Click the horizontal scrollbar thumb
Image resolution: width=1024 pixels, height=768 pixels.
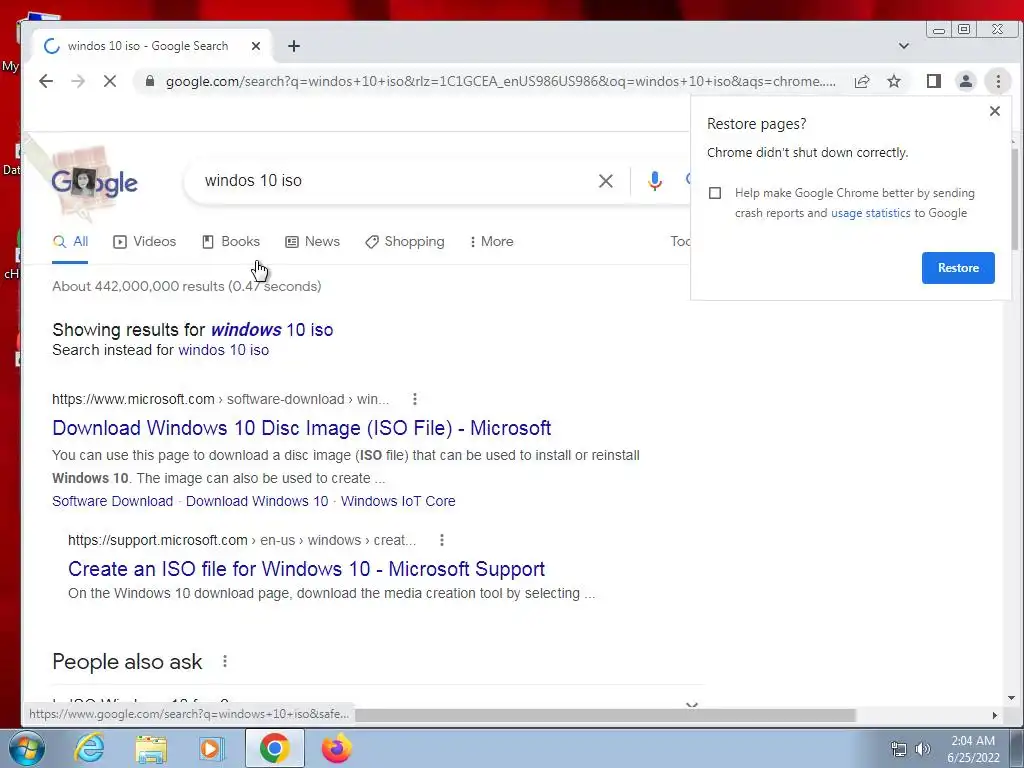click(x=605, y=715)
